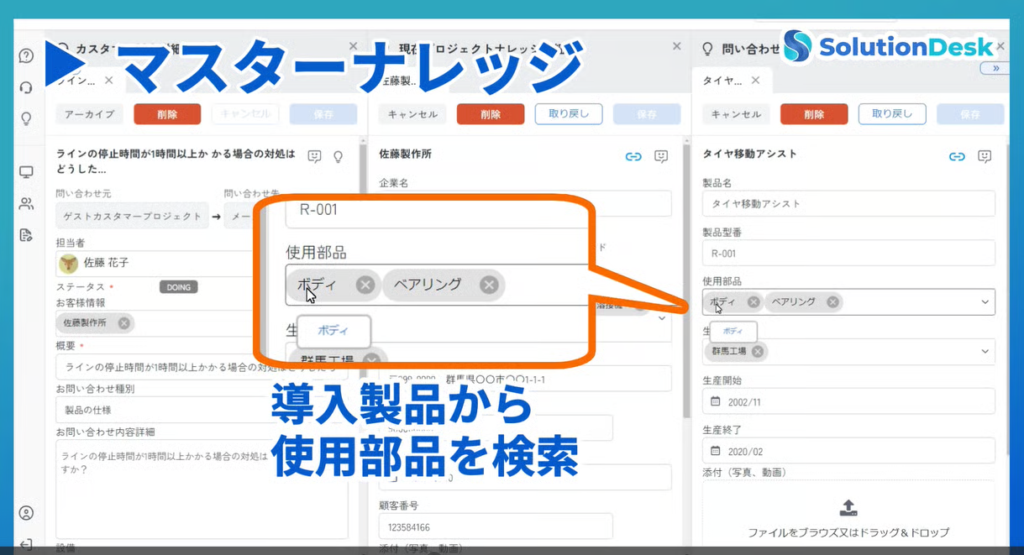Open the monitor icon in left sidebar
The image size is (1024, 555).
[x=26, y=172]
